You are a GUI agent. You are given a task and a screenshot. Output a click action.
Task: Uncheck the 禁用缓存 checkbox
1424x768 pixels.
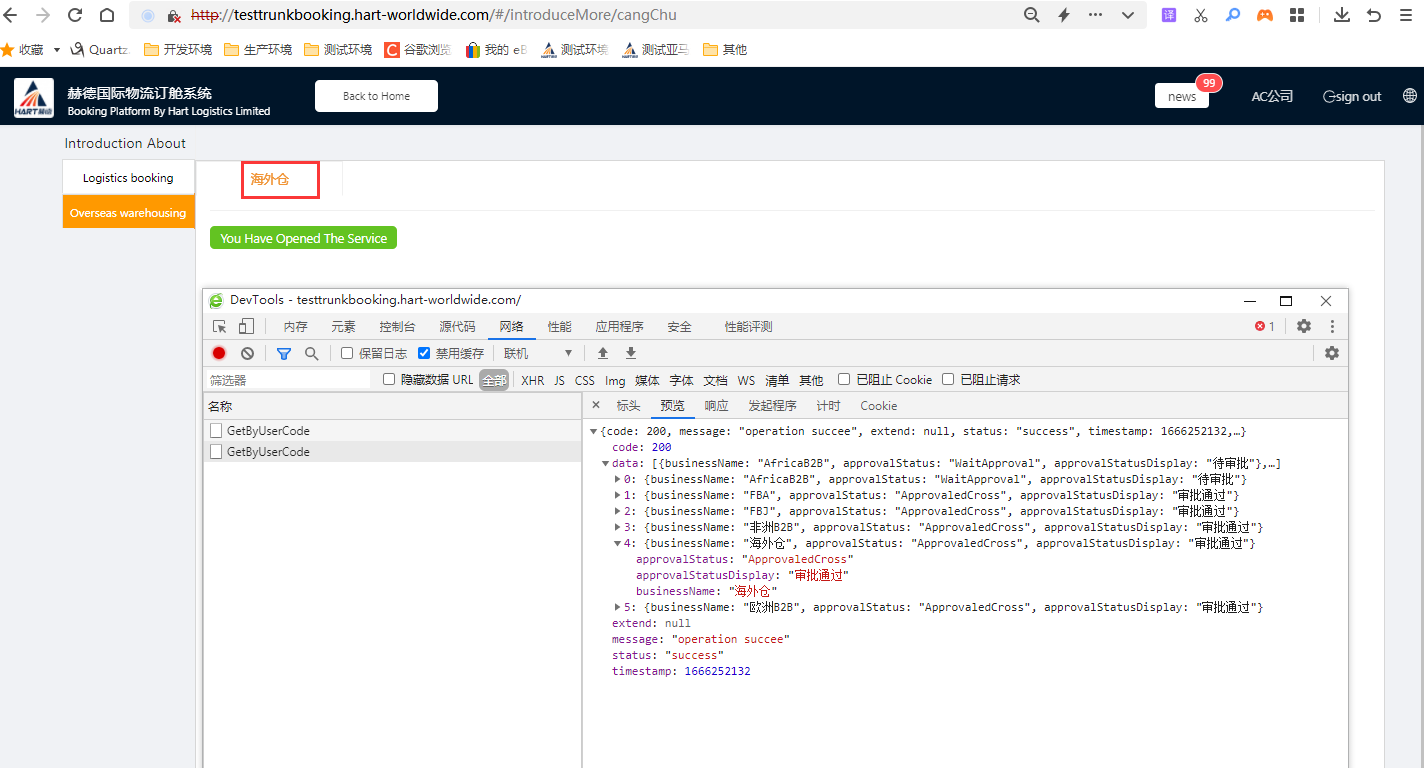pyautogui.click(x=424, y=353)
